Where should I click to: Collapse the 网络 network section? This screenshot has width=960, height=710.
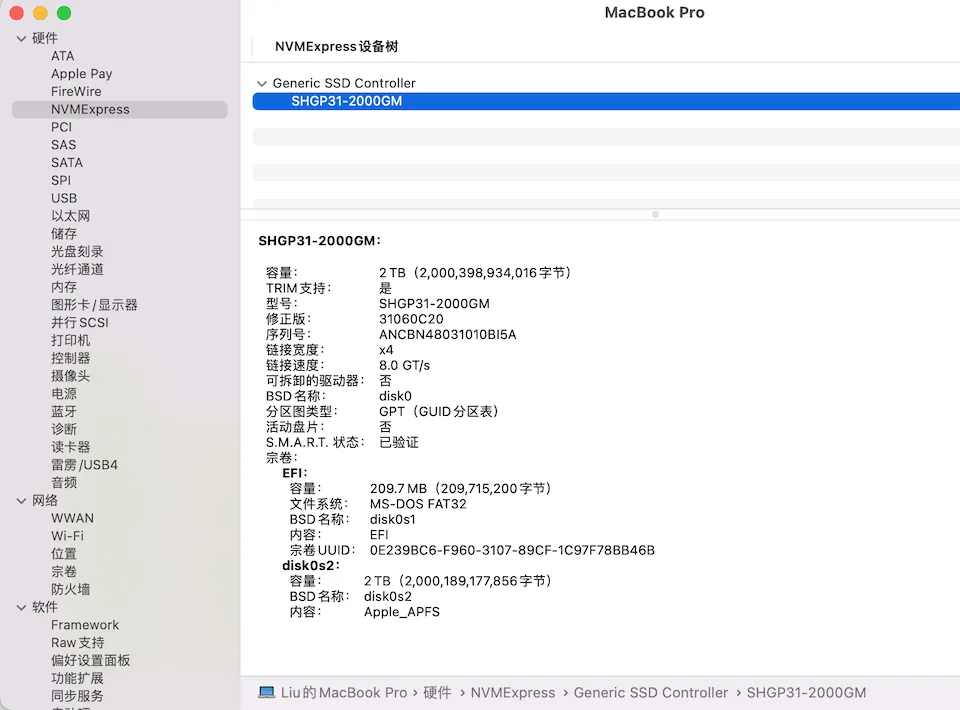[x=22, y=500]
